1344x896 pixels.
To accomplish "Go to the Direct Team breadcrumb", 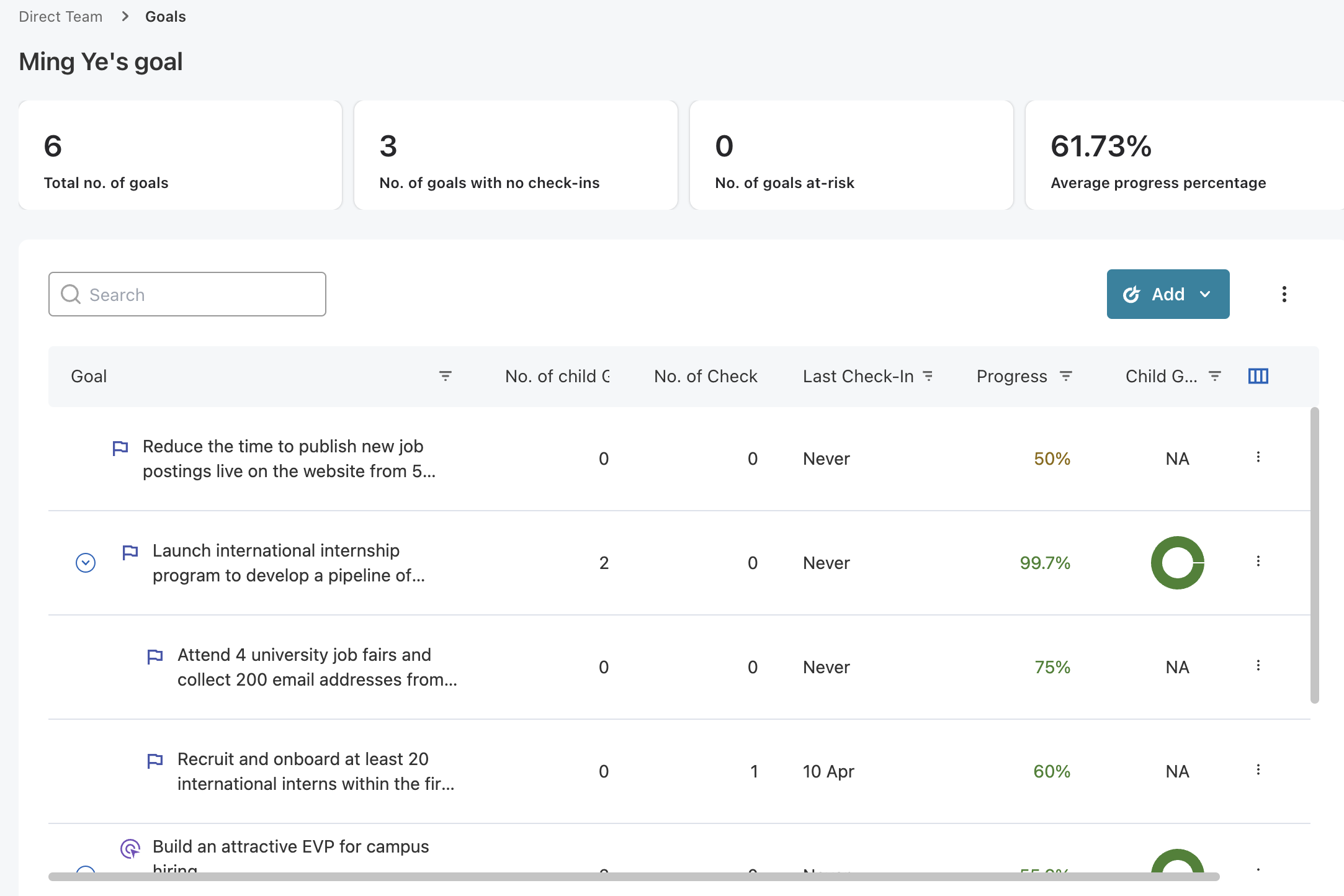I will pyautogui.click(x=61, y=17).
